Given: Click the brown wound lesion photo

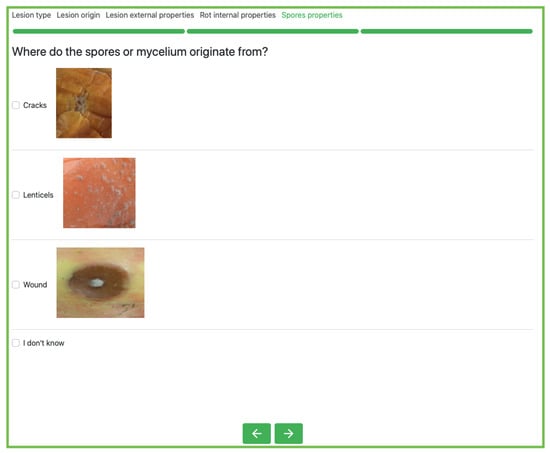Looking at the screenshot, I should click(x=100, y=282).
